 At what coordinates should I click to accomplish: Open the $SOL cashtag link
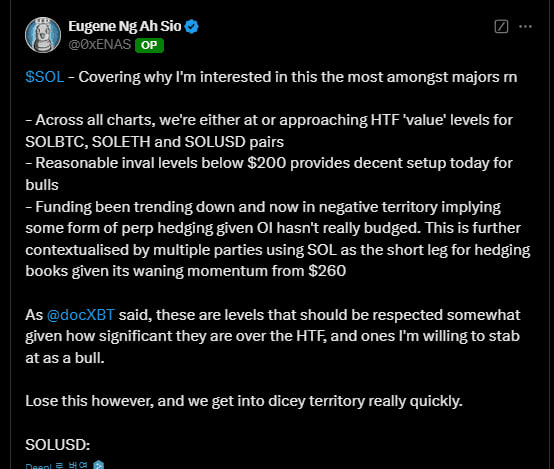click(45, 77)
